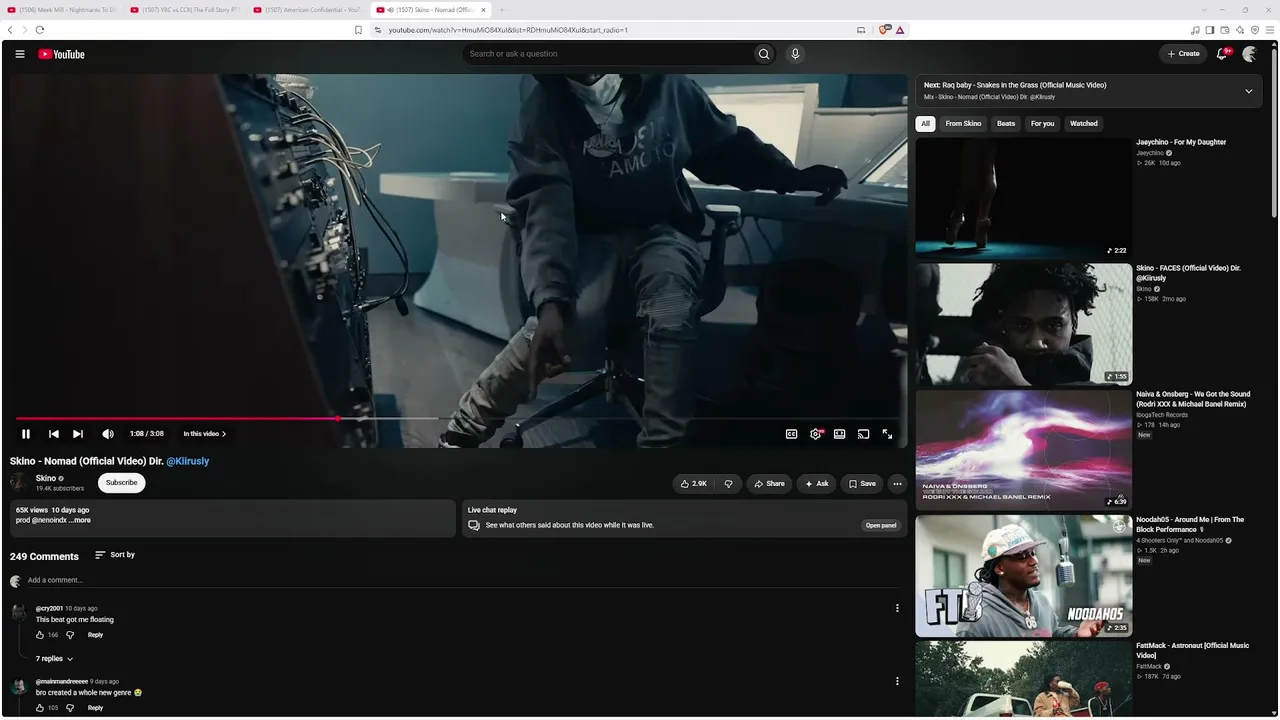Like the Skino Nomad video
This screenshot has width=1280, height=720.
tap(693, 484)
